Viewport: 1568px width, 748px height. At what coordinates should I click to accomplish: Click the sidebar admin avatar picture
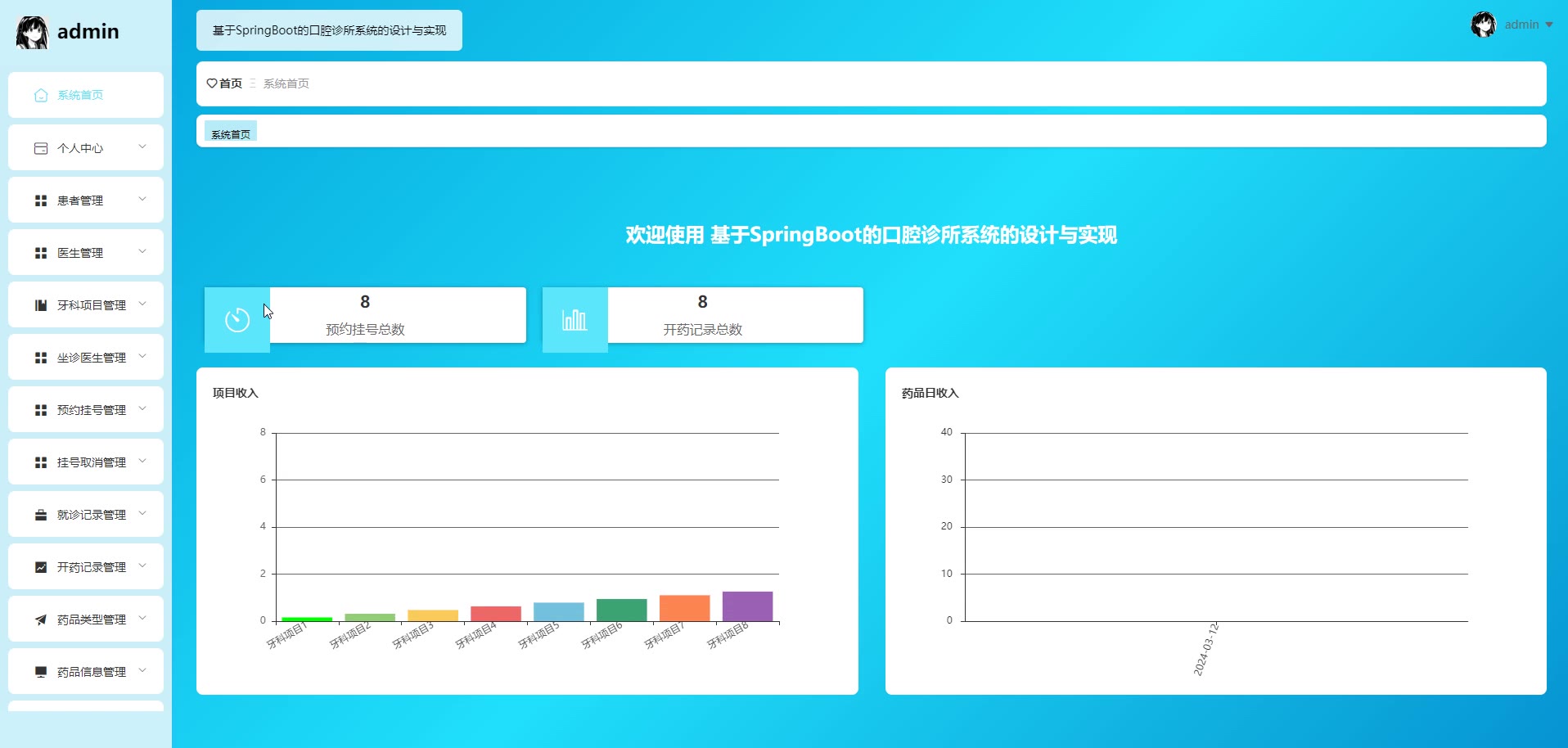pyautogui.click(x=33, y=32)
